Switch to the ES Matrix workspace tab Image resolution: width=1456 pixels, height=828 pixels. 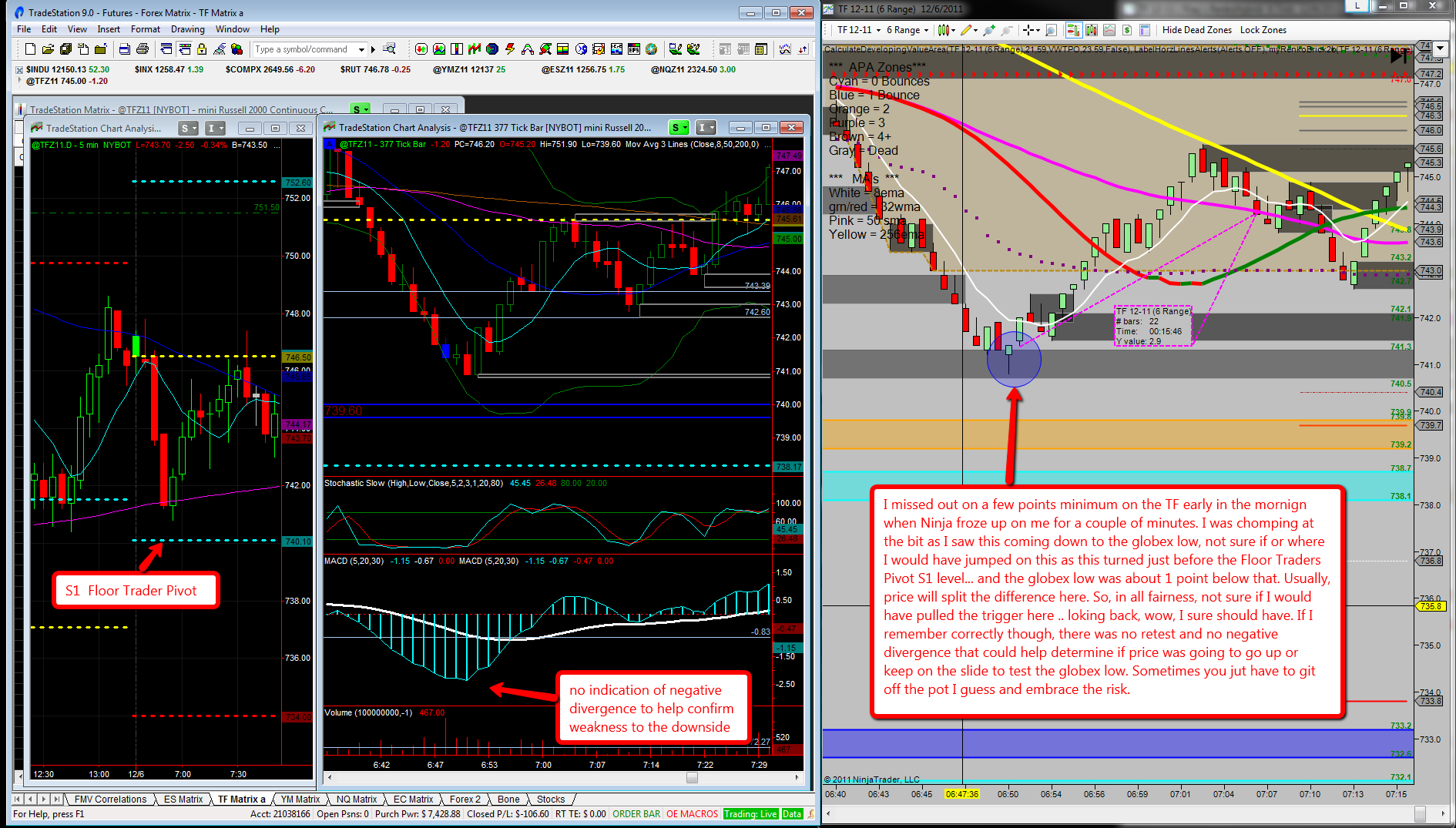[x=183, y=800]
